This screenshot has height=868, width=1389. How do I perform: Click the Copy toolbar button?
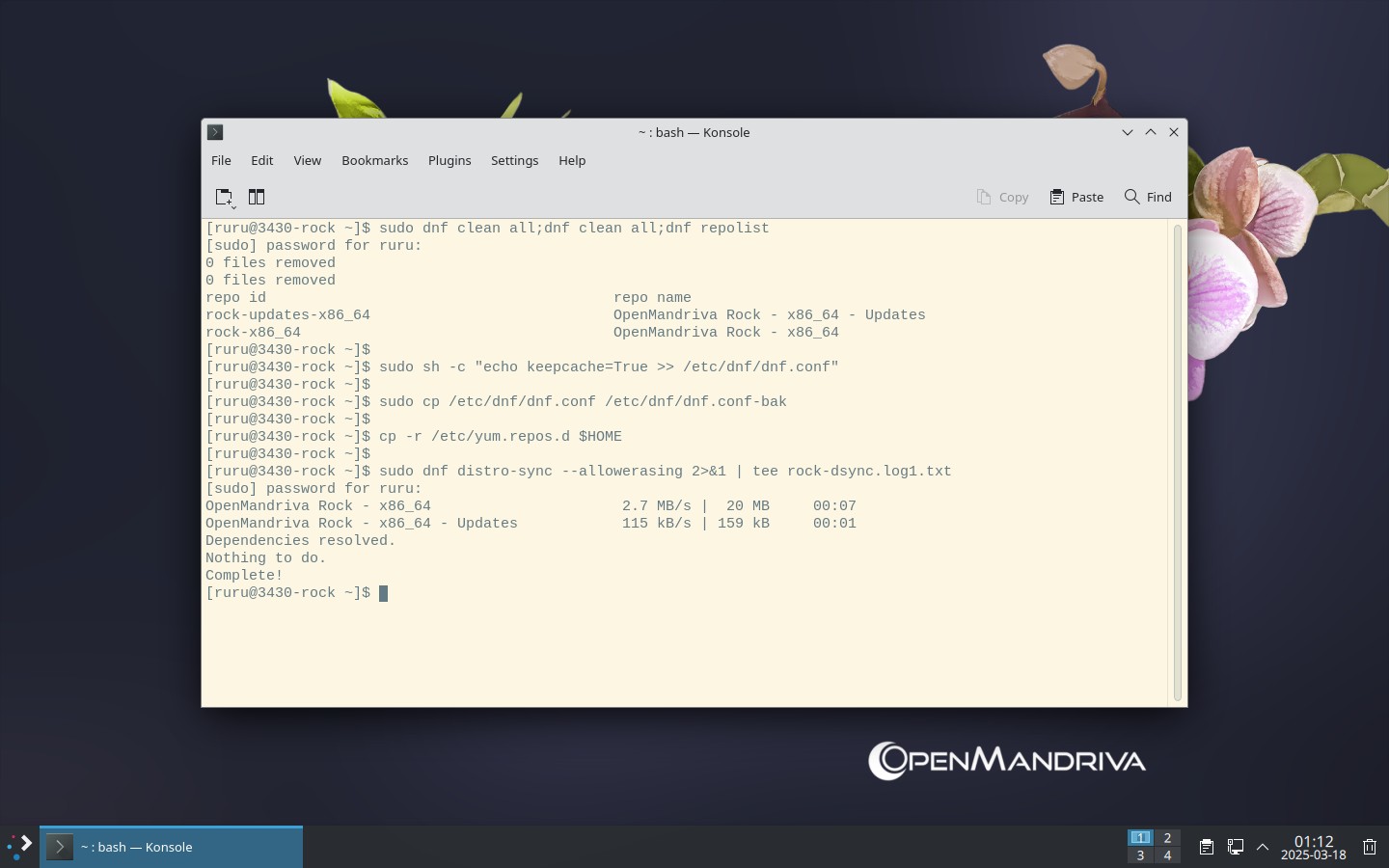coord(1002,197)
